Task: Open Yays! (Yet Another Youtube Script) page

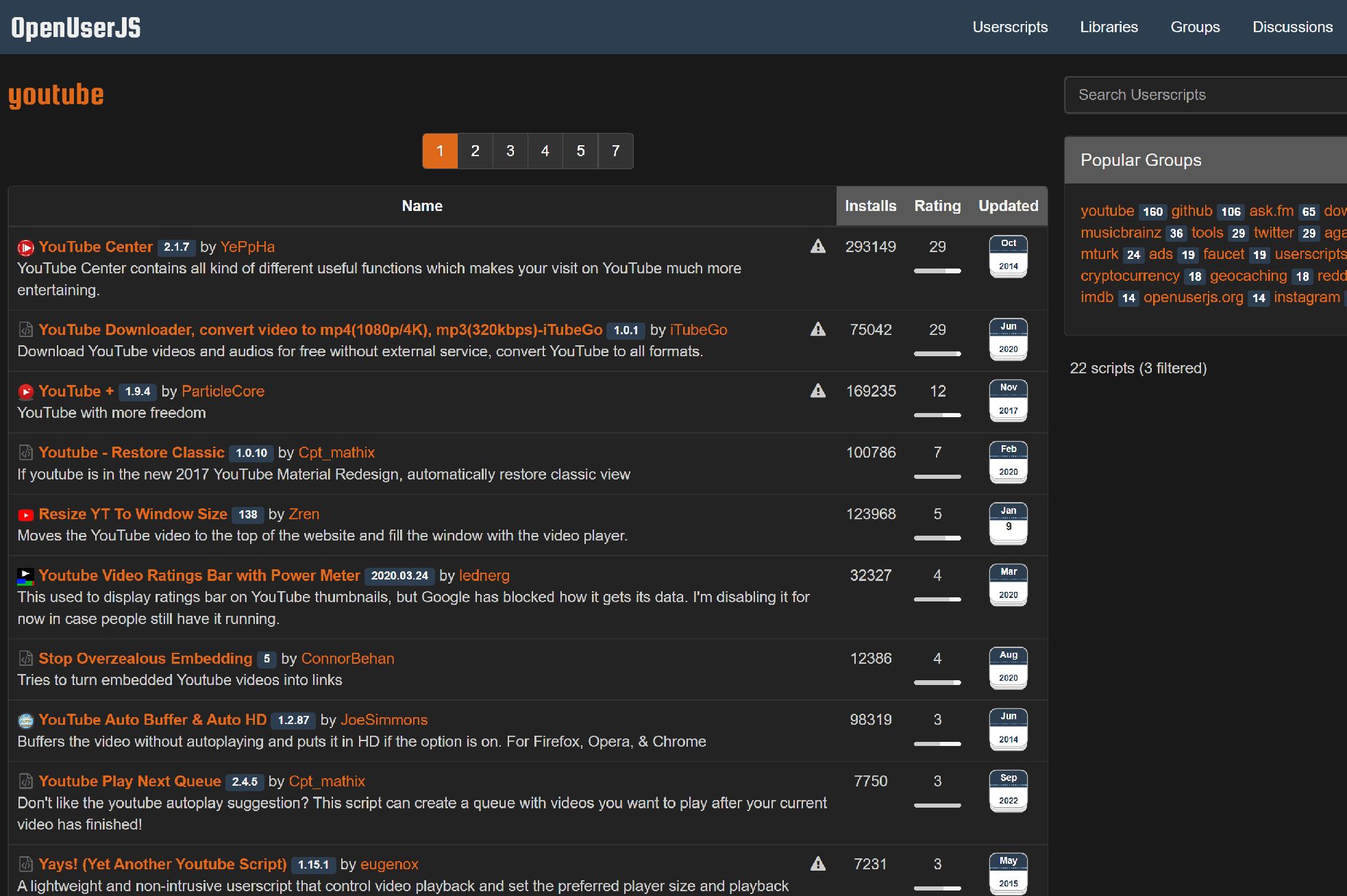Action: coord(162,864)
